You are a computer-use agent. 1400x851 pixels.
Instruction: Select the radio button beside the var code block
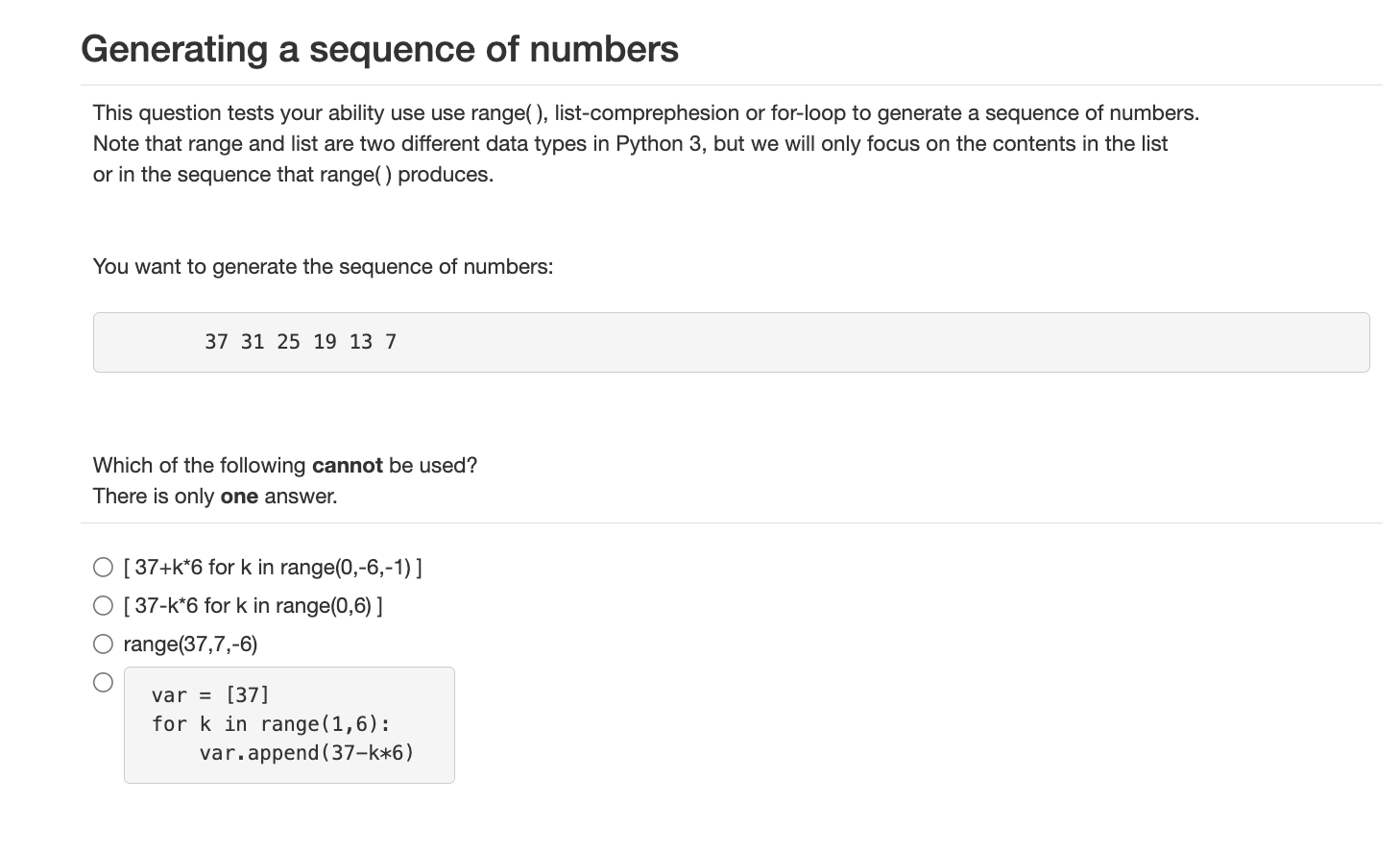104,683
